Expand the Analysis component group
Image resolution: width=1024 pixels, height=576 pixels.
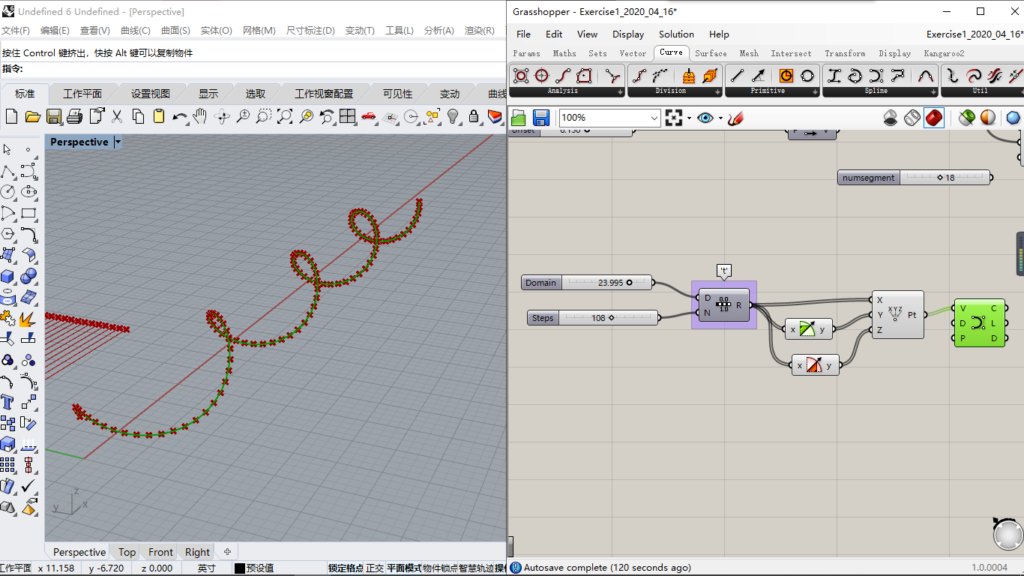(x=620, y=92)
